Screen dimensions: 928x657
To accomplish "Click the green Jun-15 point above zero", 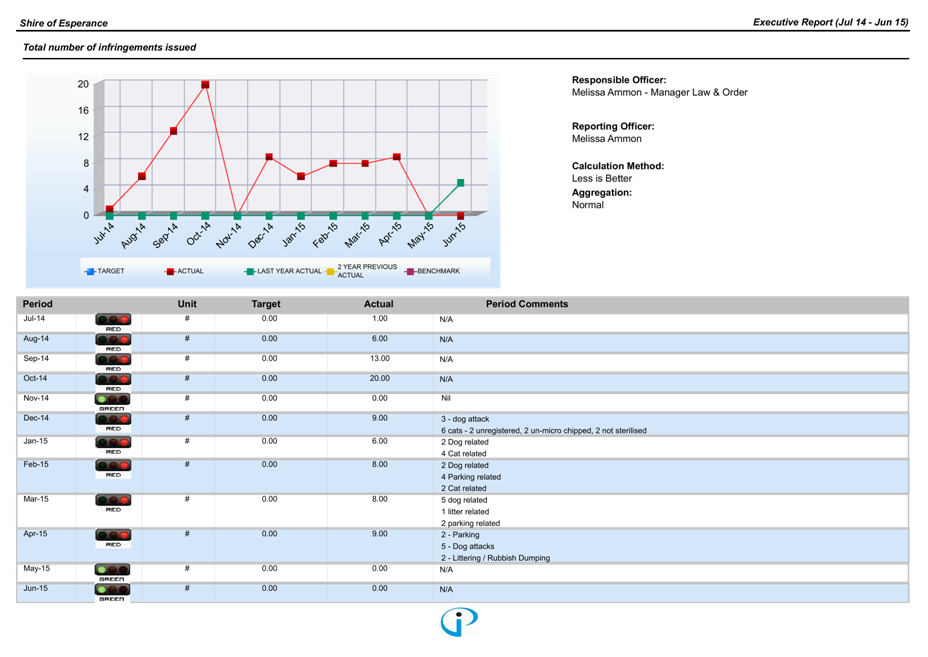I will click(460, 183).
